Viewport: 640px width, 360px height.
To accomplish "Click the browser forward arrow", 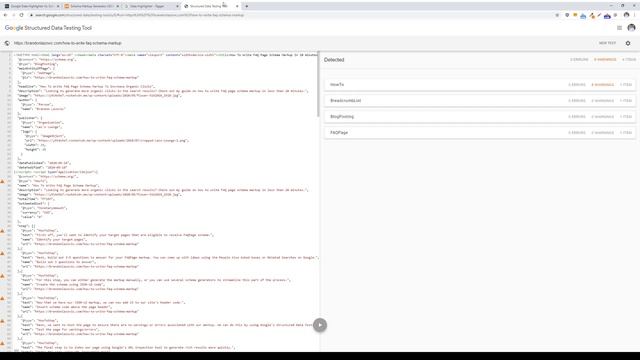I will pyautogui.click(x=13, y=15).
